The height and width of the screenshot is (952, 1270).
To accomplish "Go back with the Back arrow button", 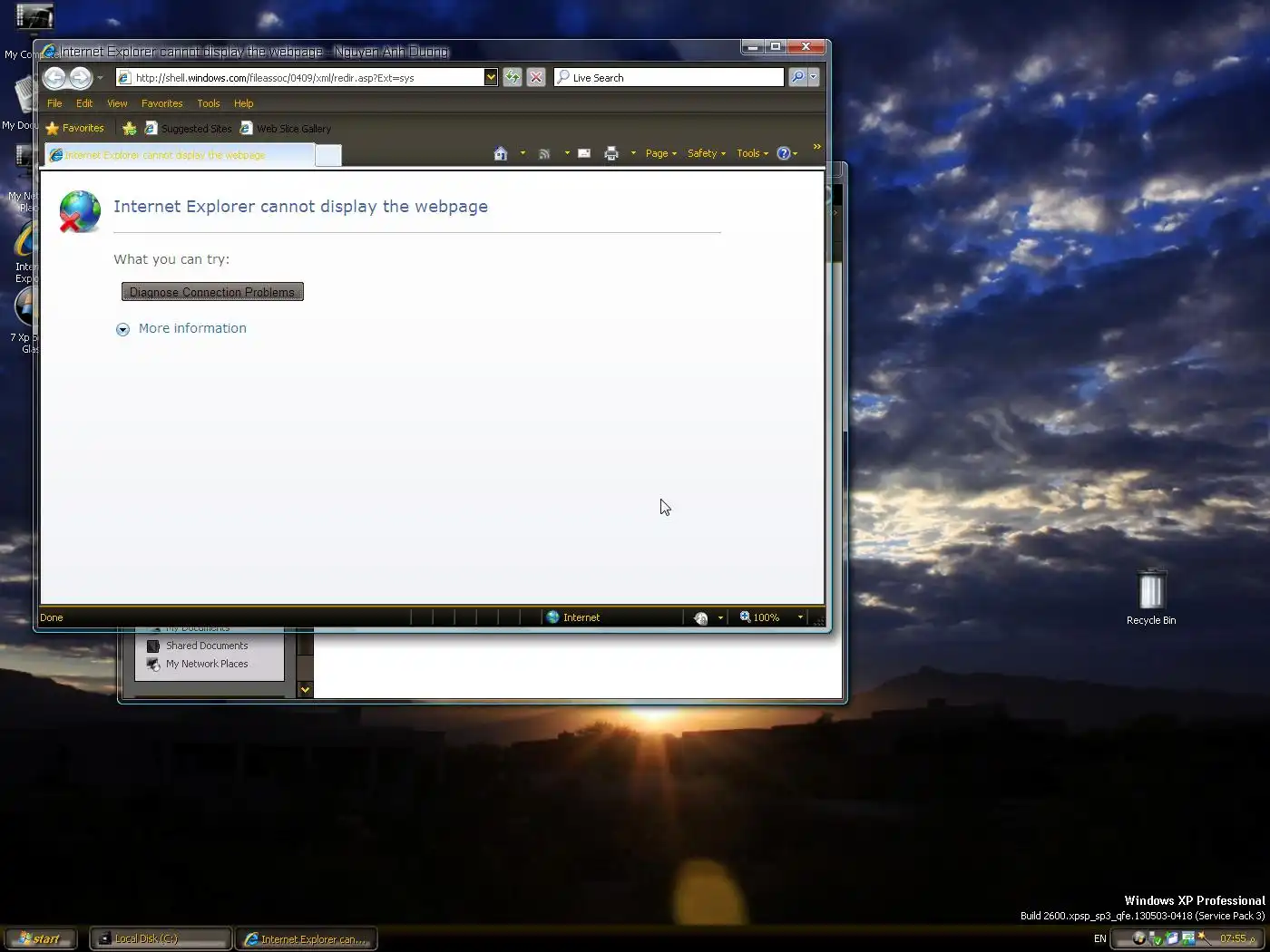I will [x=54, y=78].
